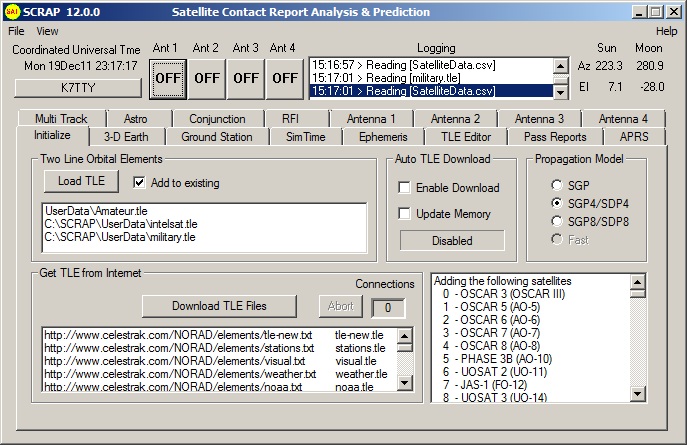
Task: Open the File menu
Action: tap(16, 31)
